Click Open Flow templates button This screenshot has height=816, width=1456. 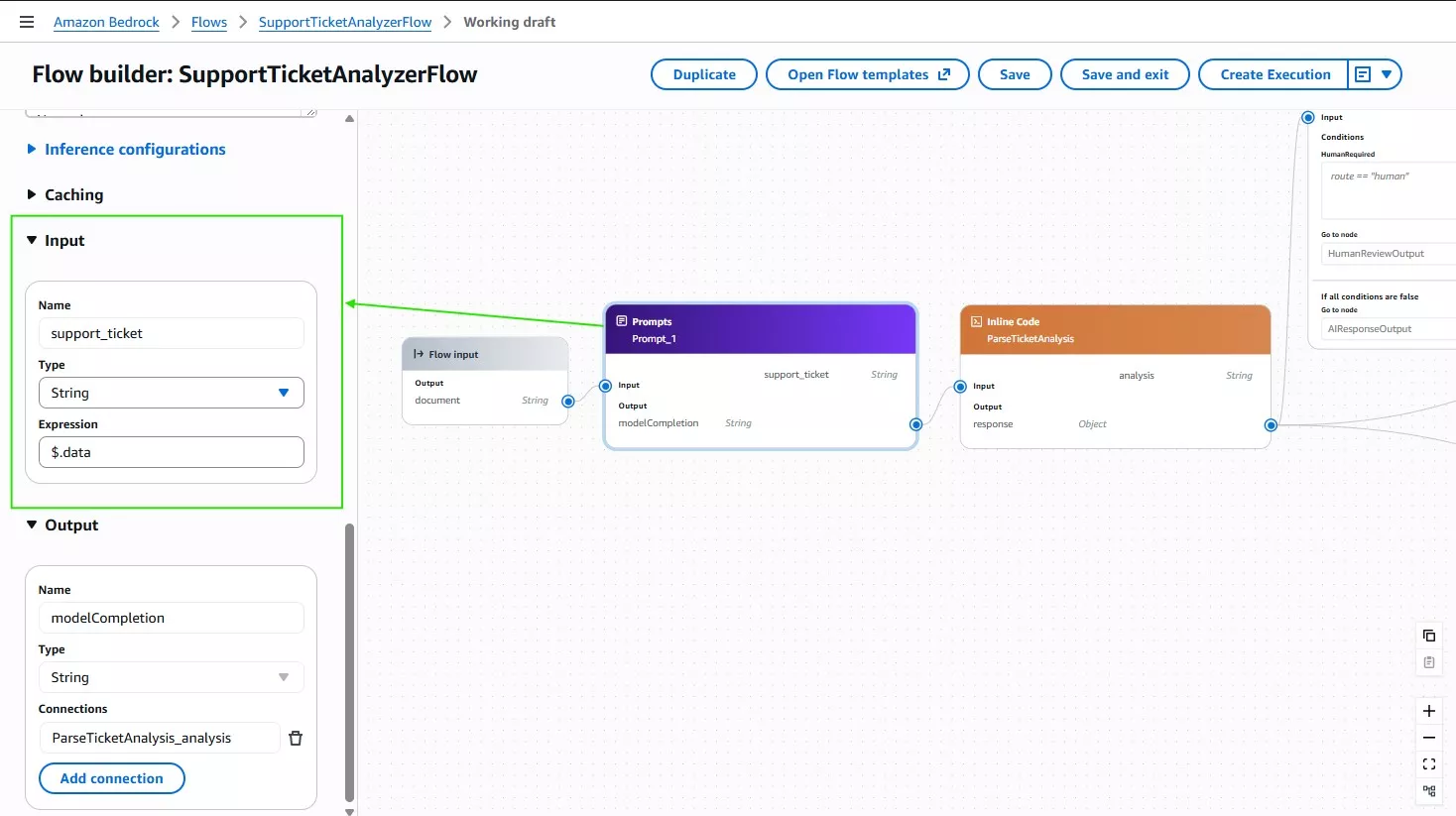(868, 74)
